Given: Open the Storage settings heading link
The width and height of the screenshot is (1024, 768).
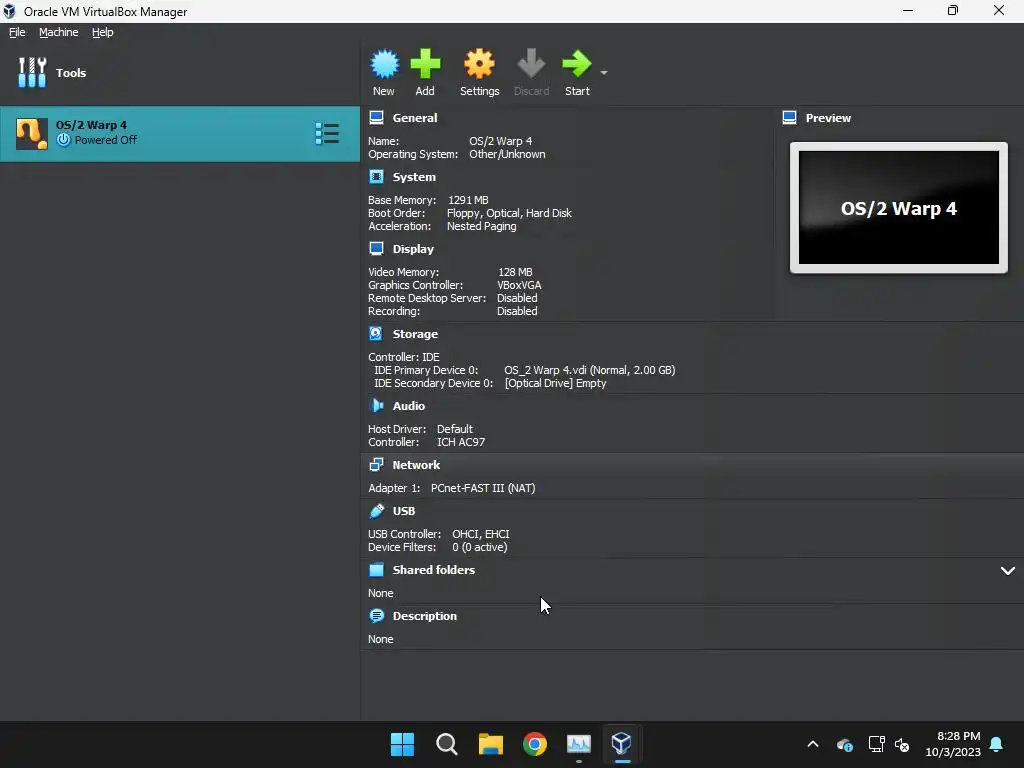Looking at the screenshot, I should coord(415,334).
